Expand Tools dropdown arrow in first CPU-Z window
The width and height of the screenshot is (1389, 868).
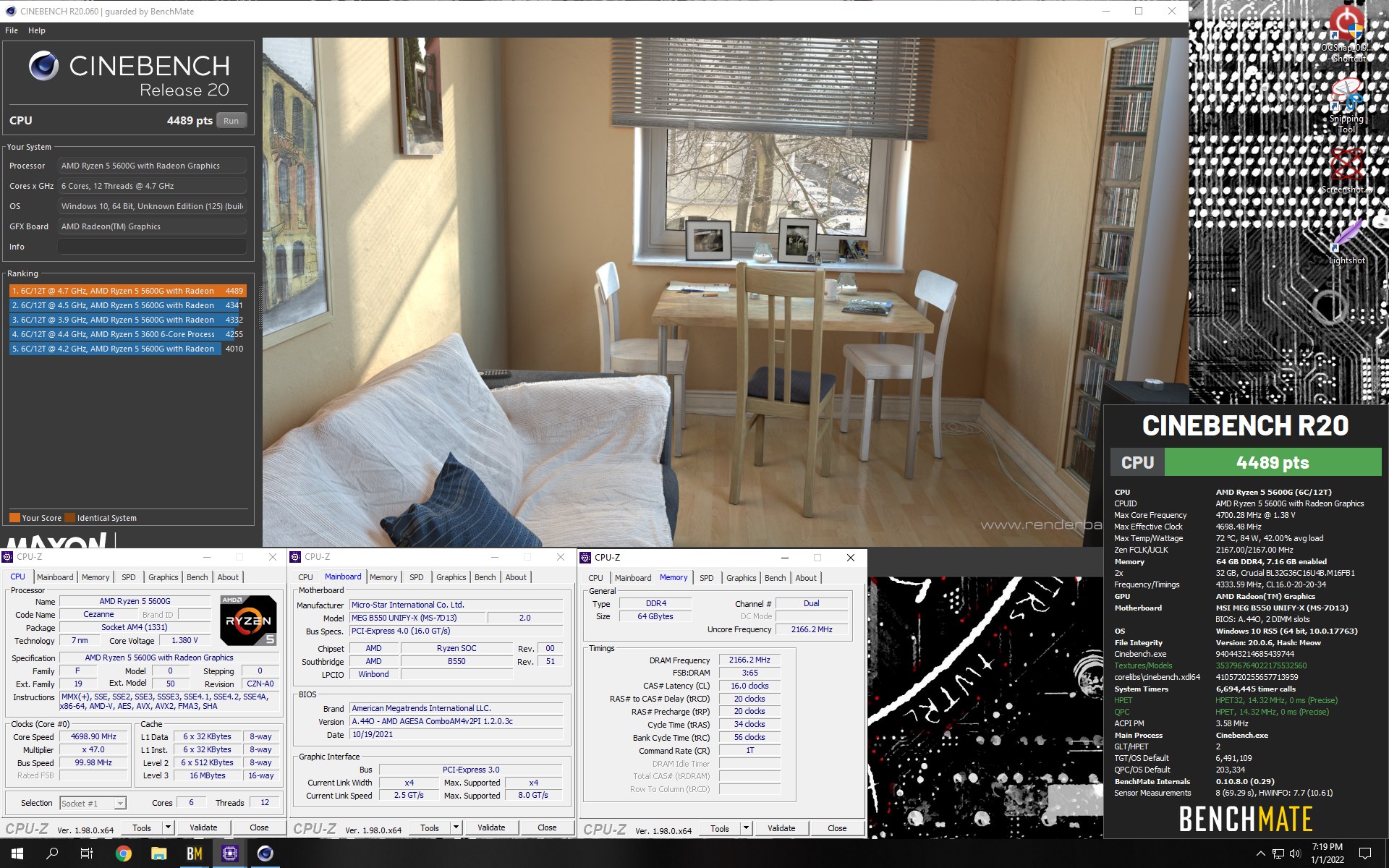click(168, 827)
